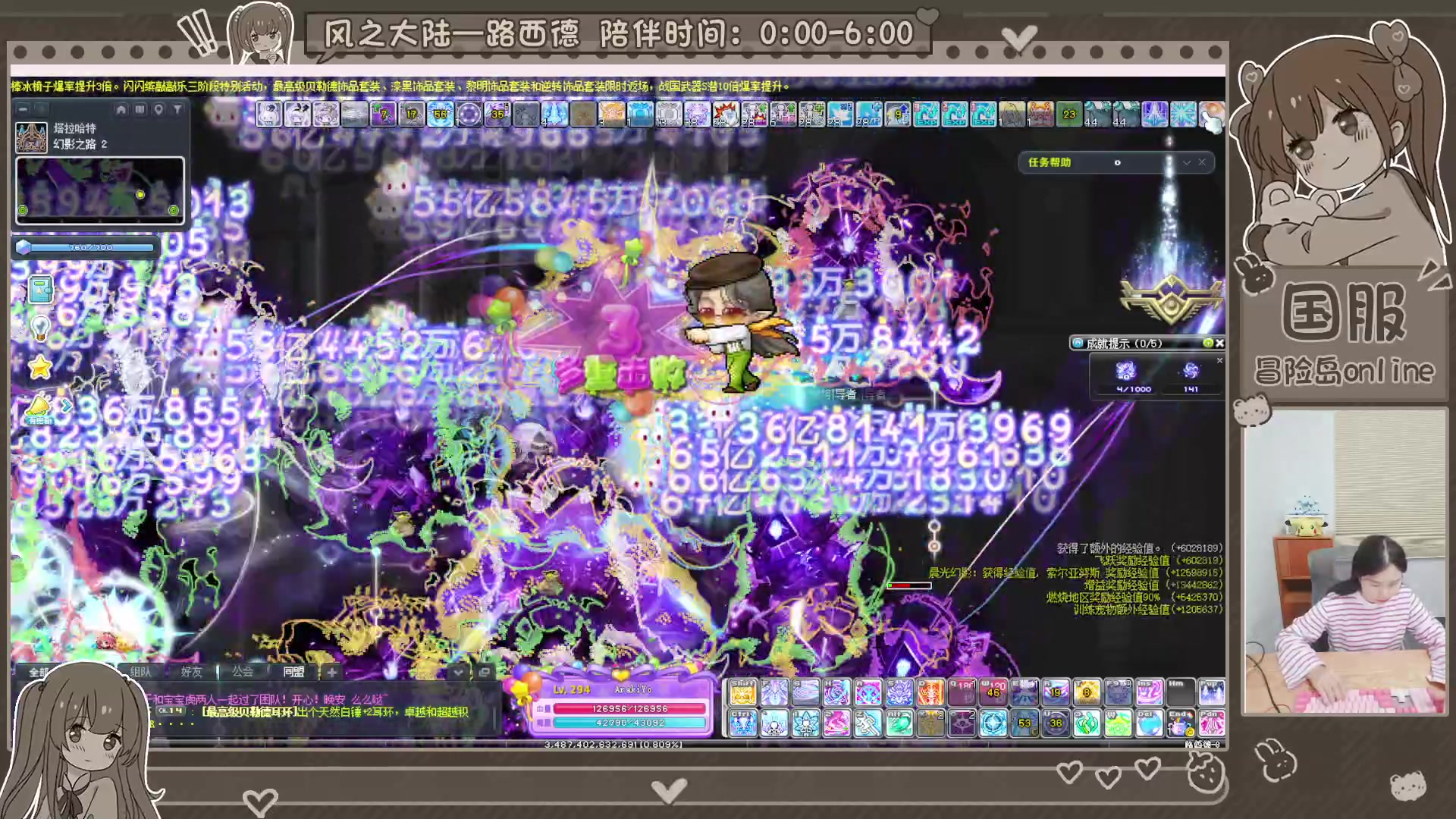Click the 成就提示 (0/5) title
The image size is (1456, 819).
[1125, 343]
